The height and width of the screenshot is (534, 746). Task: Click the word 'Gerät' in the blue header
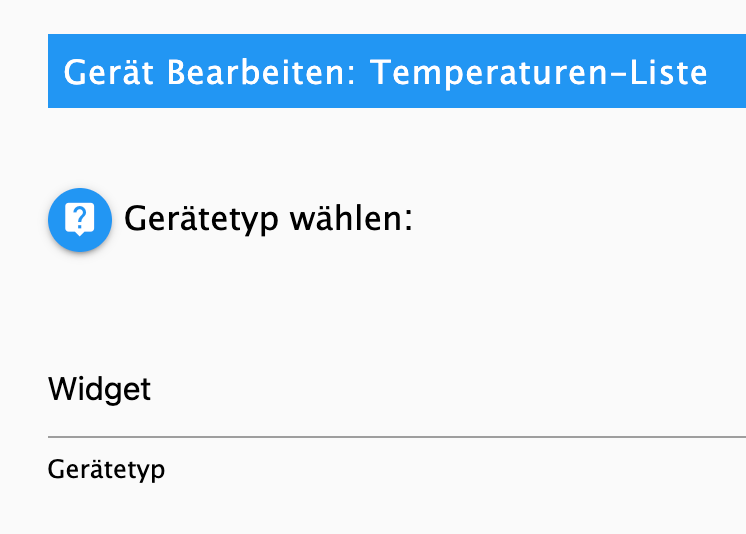click(108, 72)
